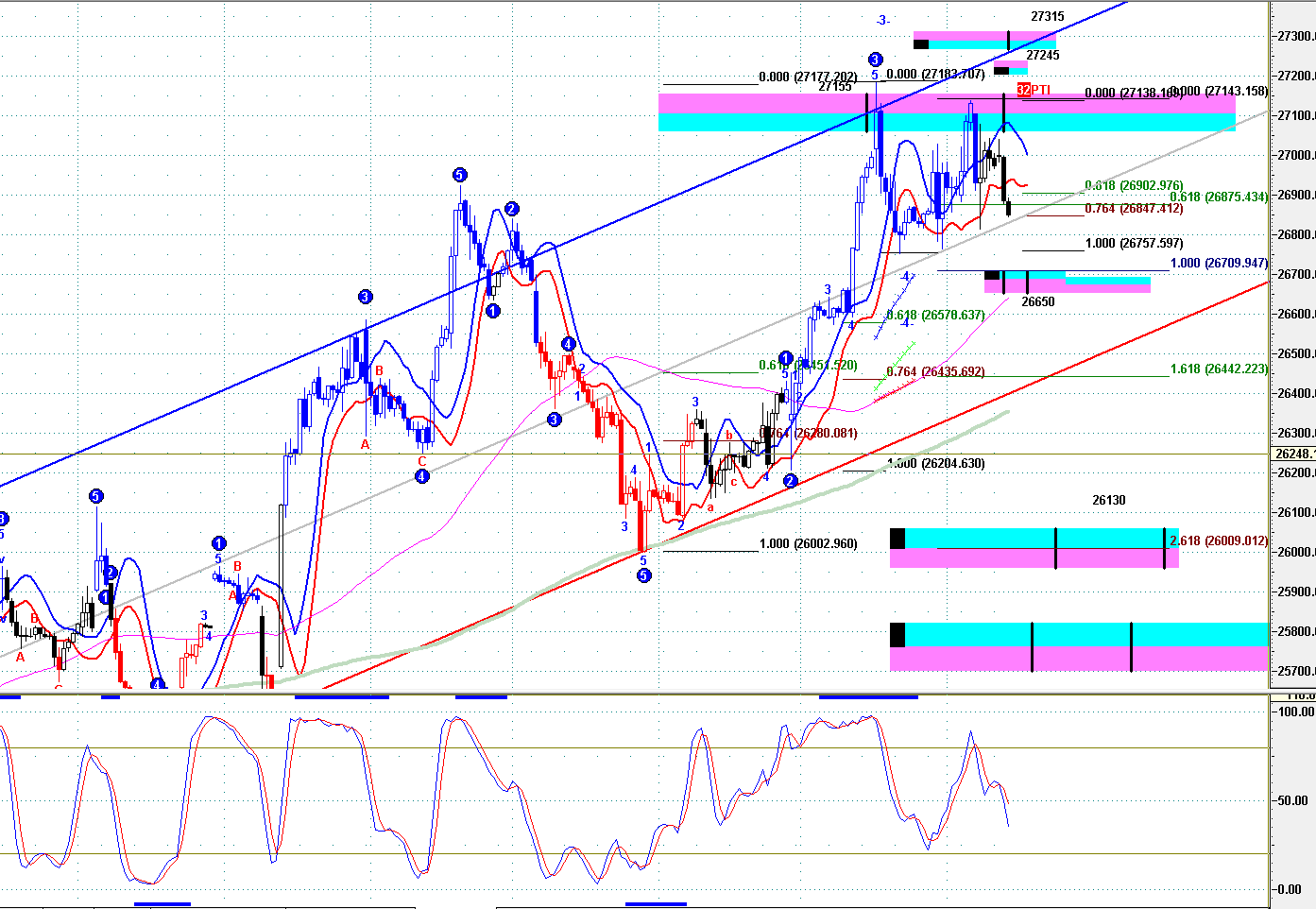Click the blue -3- wave label at the top
The height and width of the screenshot is (909, 1316).
pyautogui.click(x=881, y=21)
